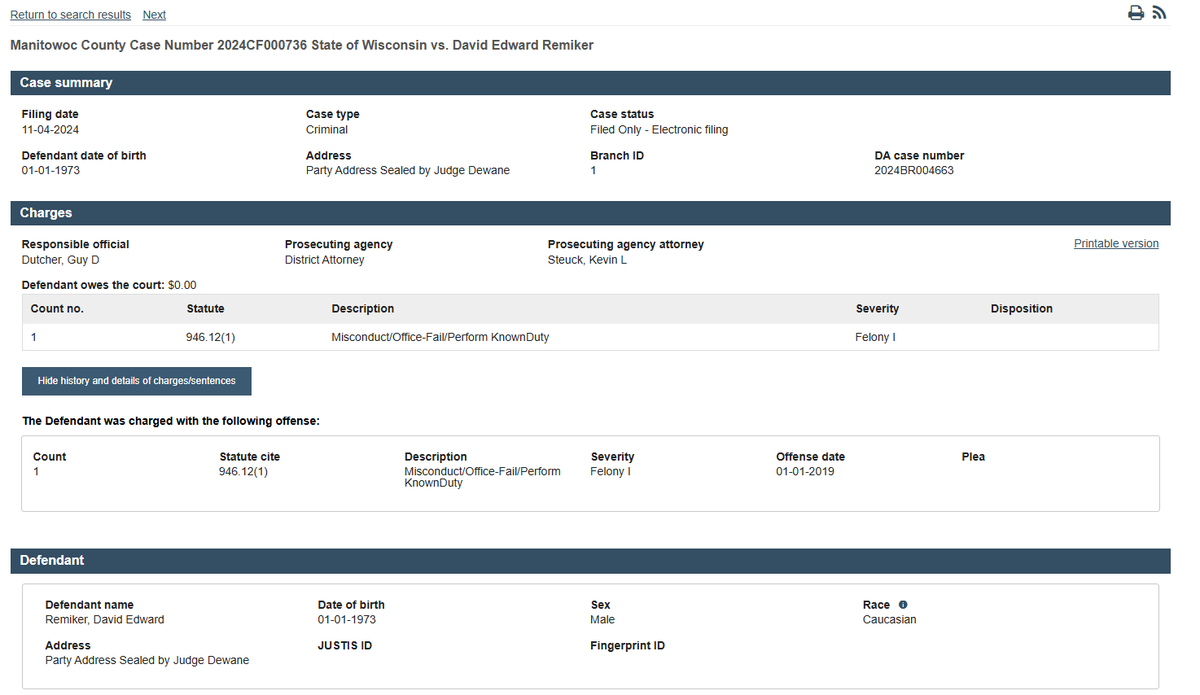1200x695 pixels.
Task: Select defendant name Remiker, David Edward
Action: (105, 620)
